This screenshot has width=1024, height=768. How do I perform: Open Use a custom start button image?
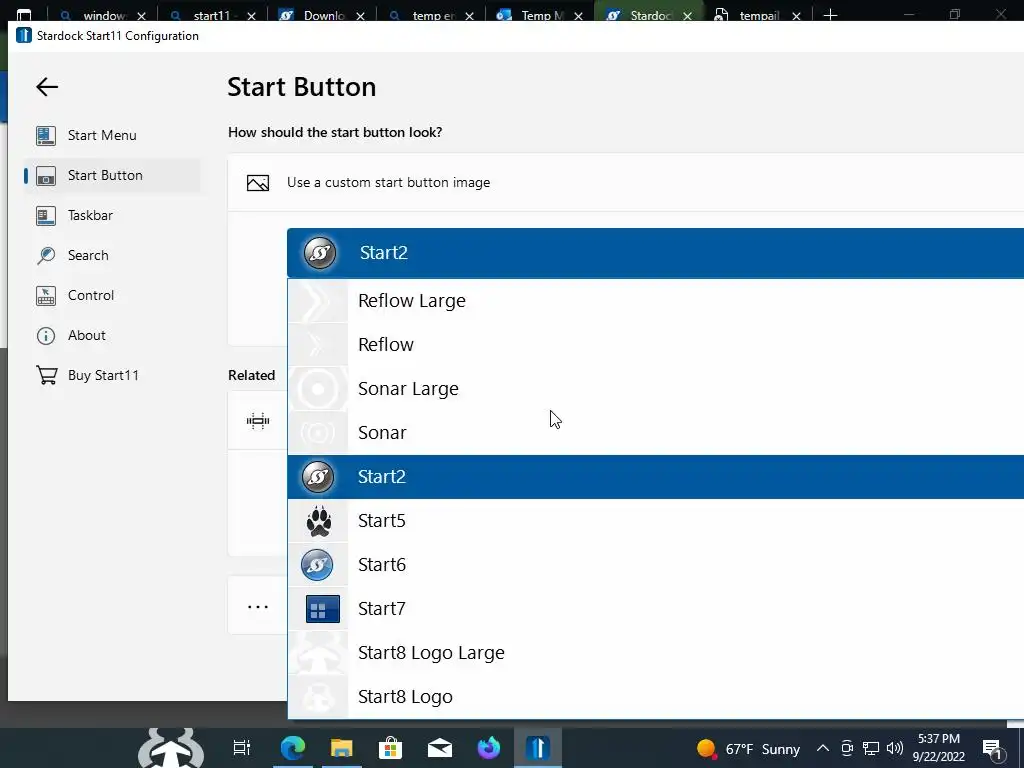click(626, 182)
